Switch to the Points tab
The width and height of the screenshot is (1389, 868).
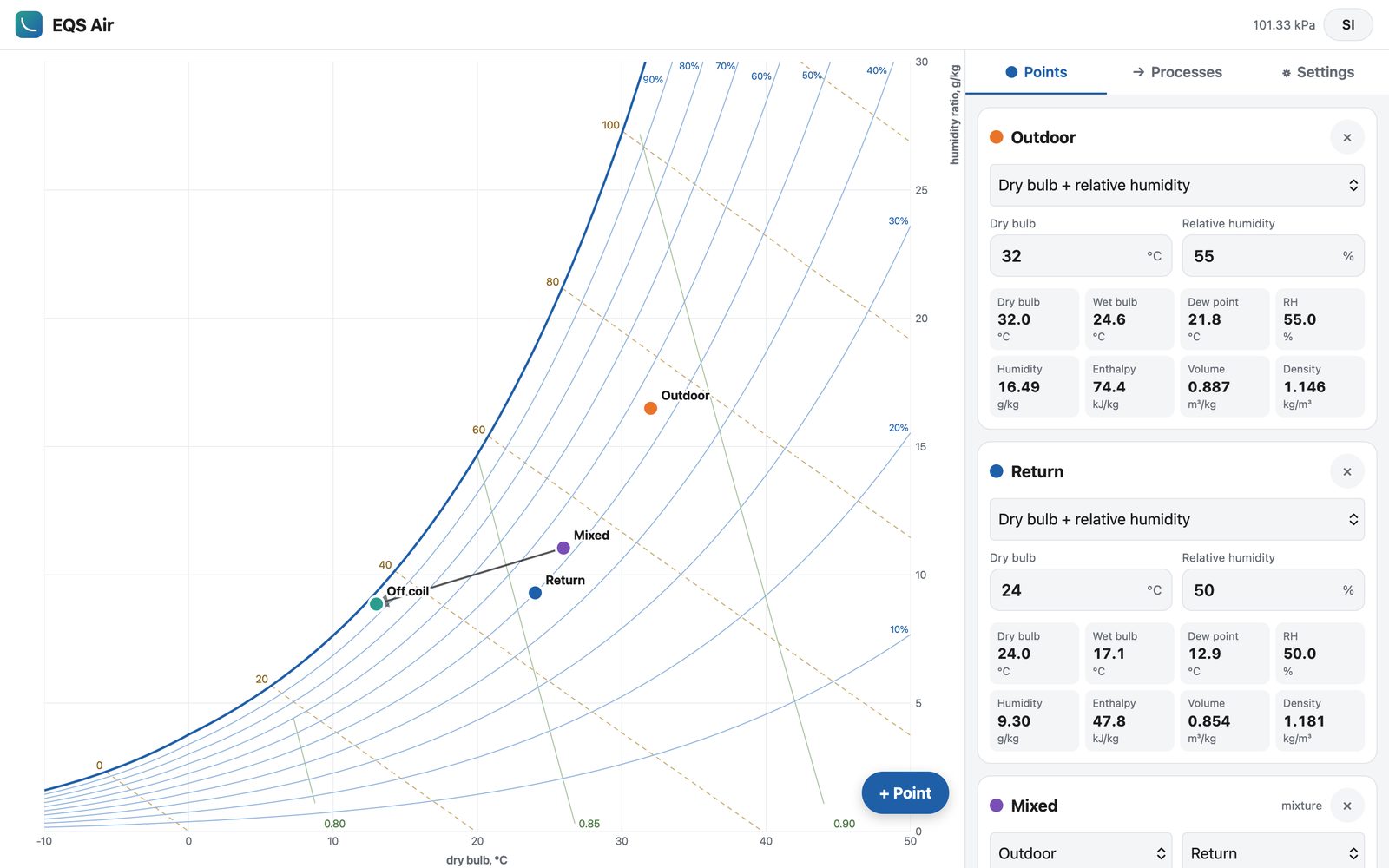[1036, 72]
